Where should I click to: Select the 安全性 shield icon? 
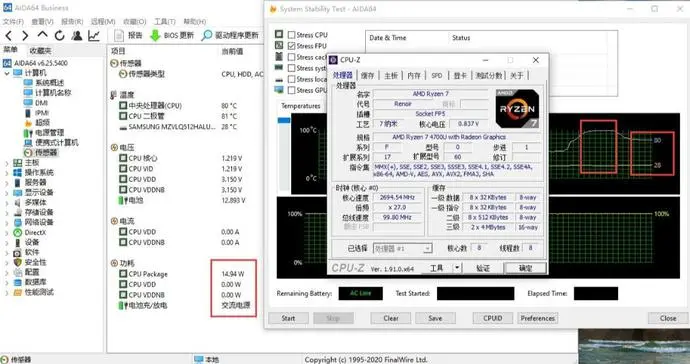pos(18,262)
